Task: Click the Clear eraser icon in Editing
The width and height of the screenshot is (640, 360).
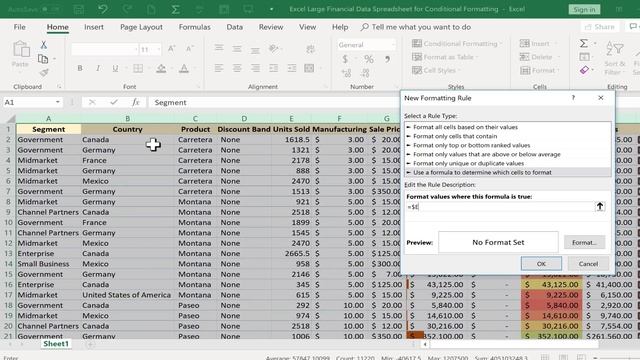Action: click(584, 71)
